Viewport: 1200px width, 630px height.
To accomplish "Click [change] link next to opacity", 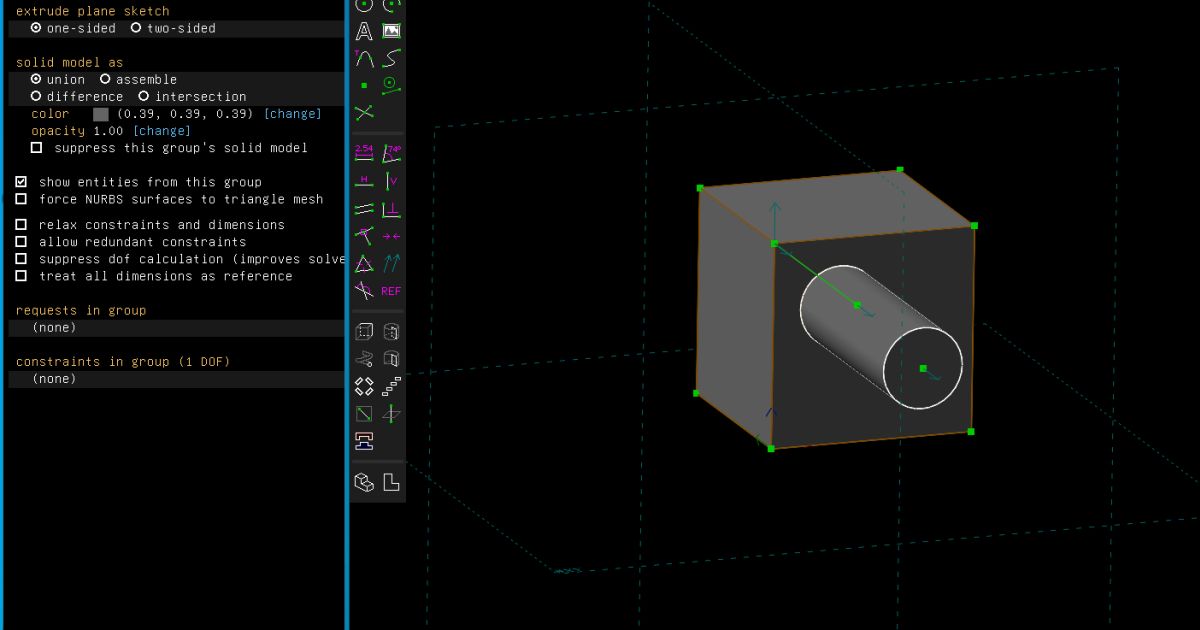I will (161, 131).
